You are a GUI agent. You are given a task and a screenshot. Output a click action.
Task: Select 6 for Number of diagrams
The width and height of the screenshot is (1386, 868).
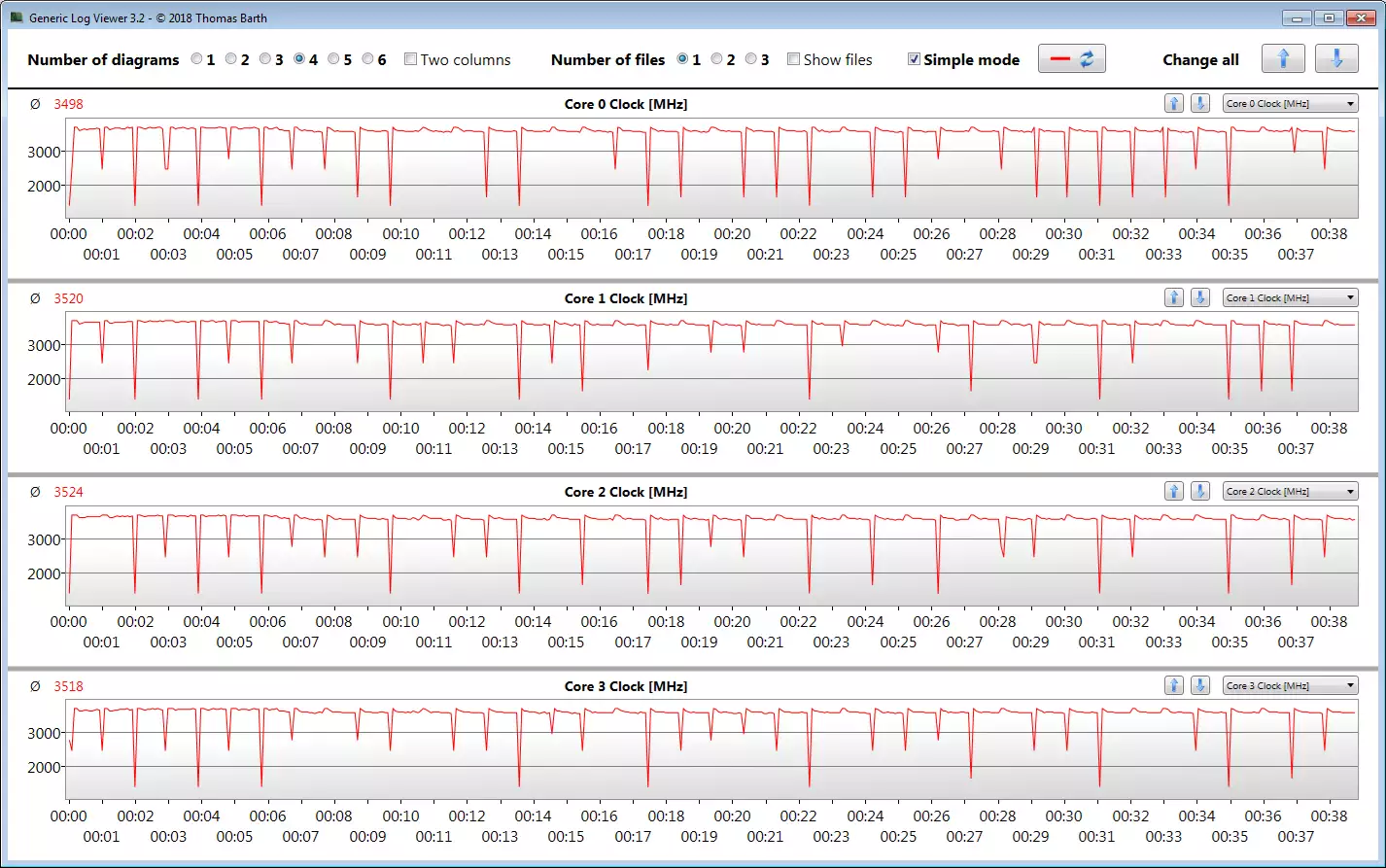[367, 59]
